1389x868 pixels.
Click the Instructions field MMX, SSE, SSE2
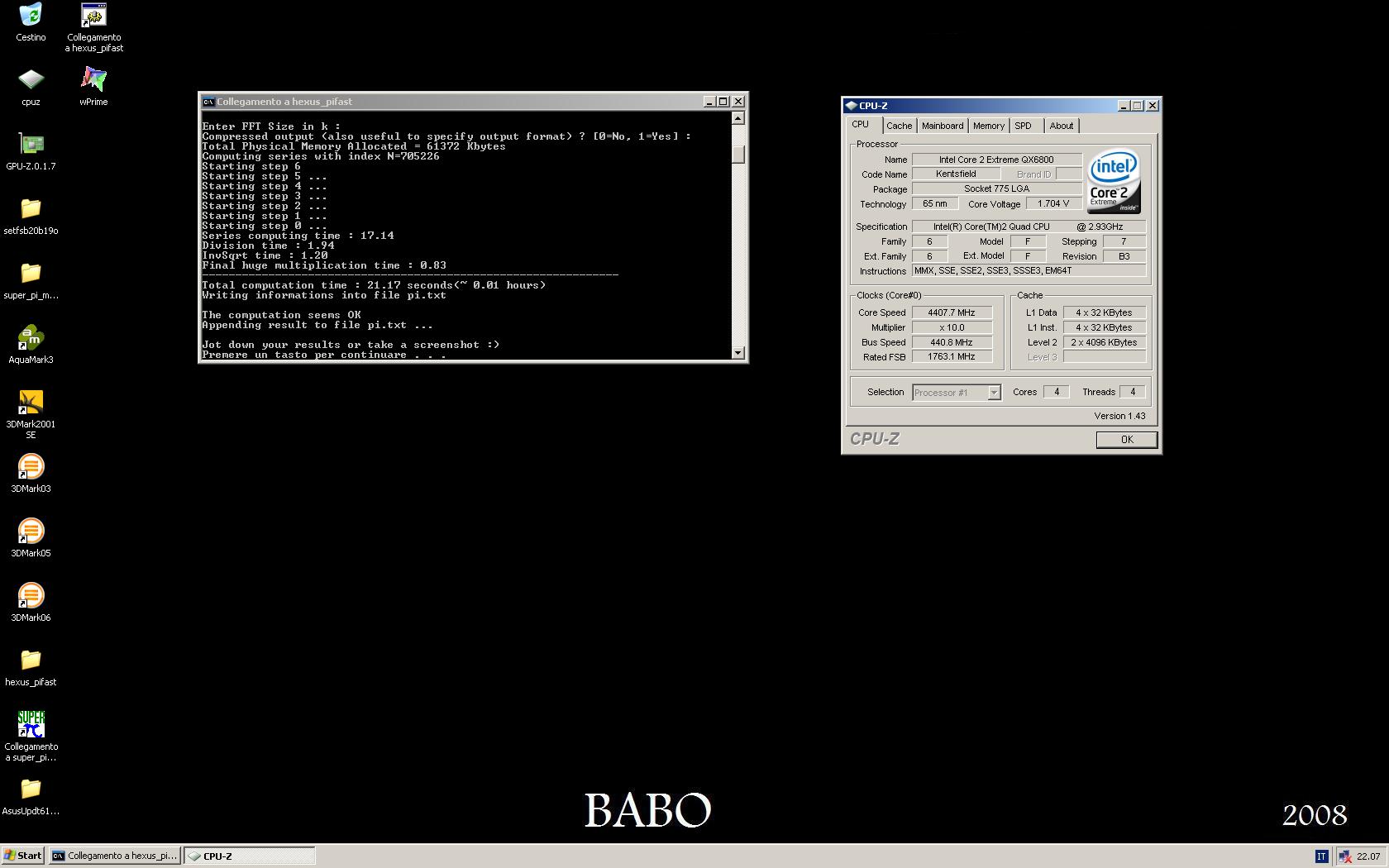tap(1029, 271)
